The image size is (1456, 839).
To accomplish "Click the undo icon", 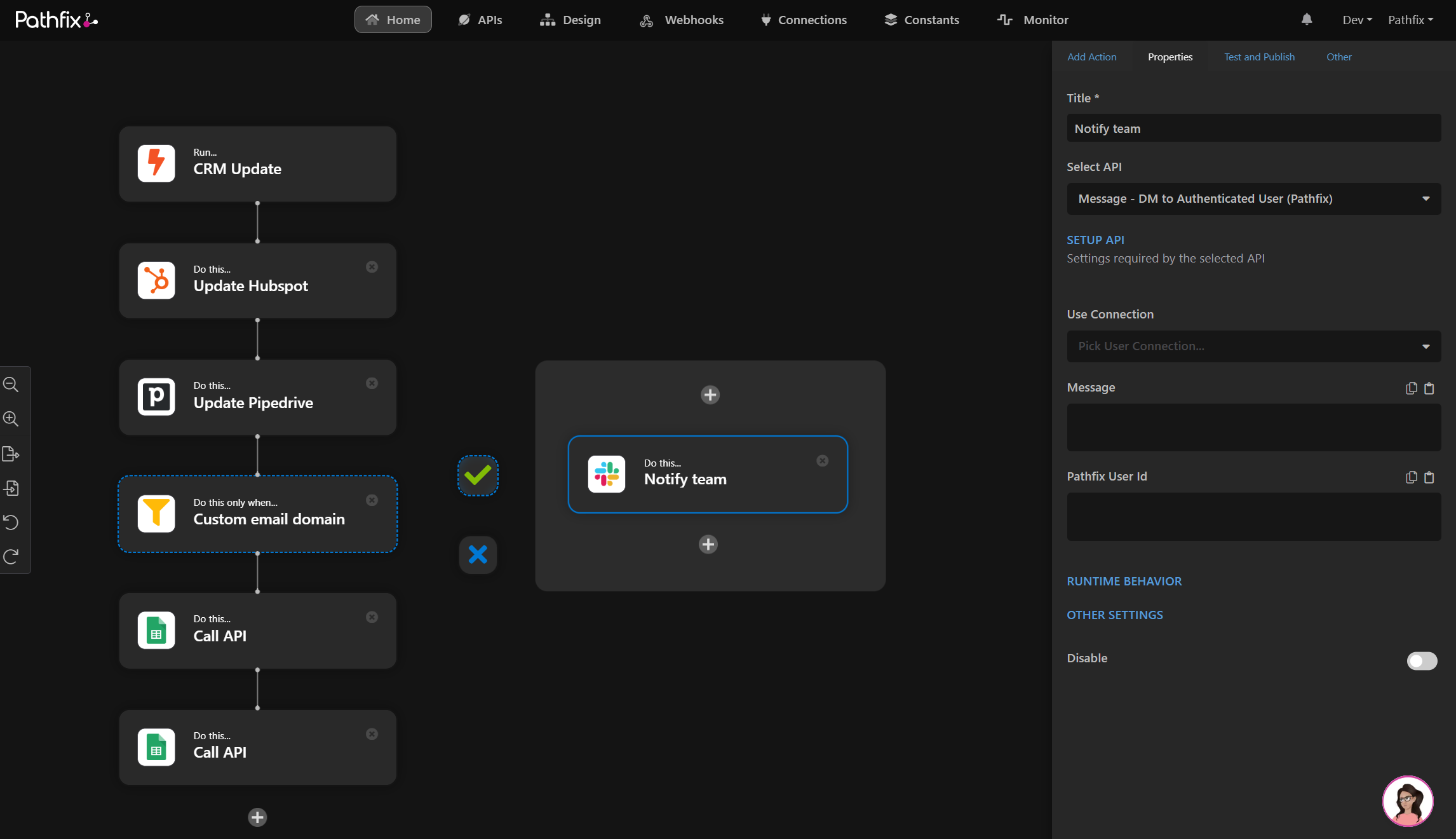I will click(11, 522).
